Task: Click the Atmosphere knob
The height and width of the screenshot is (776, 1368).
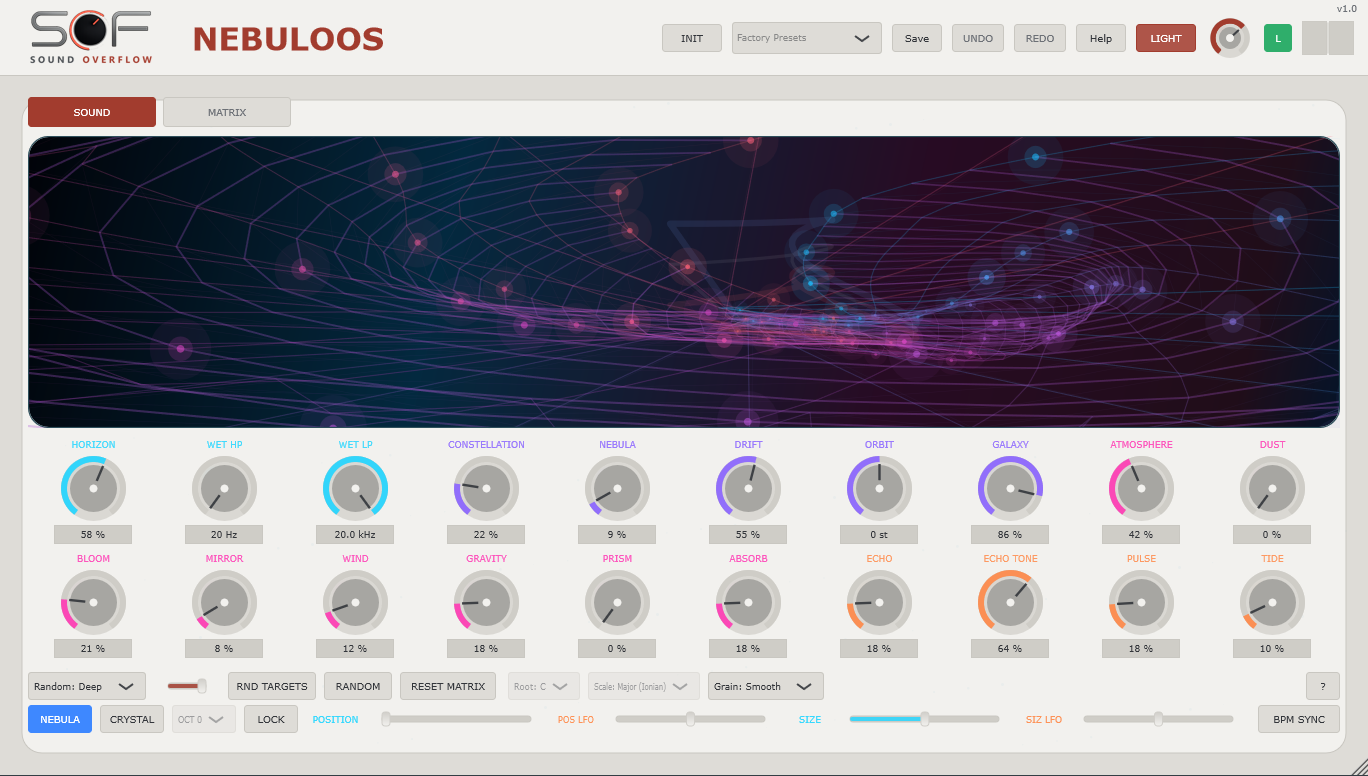Action: tap(1141, 489)
